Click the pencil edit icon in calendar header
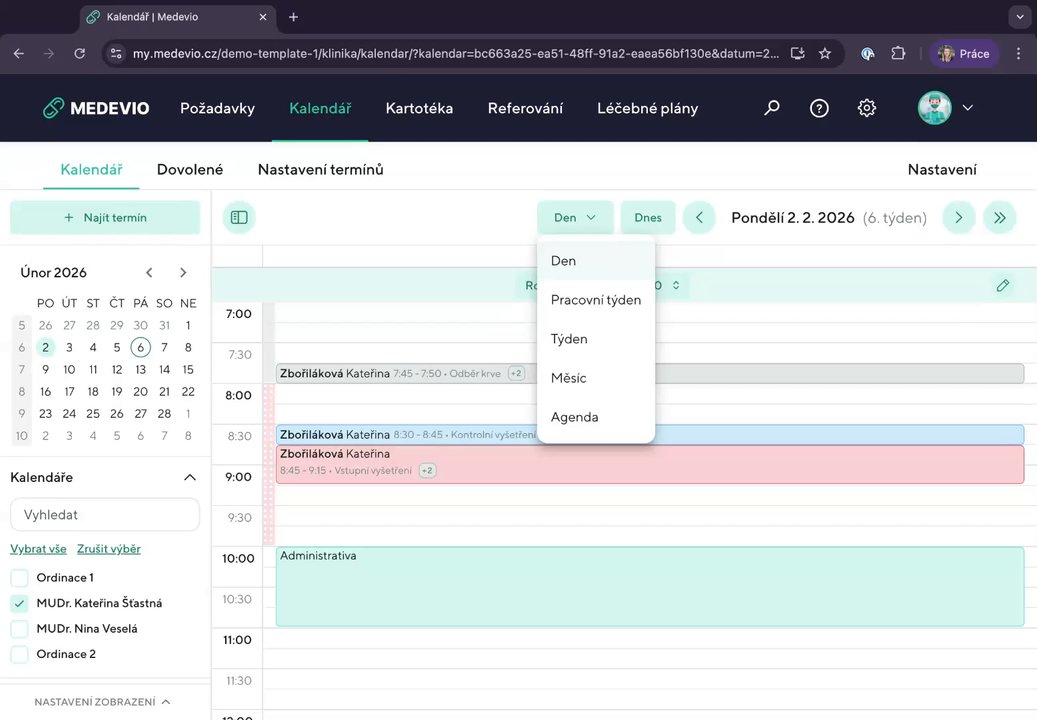Image resolution: width=1037 pixels, height=720 pixels. [1003, 285]
